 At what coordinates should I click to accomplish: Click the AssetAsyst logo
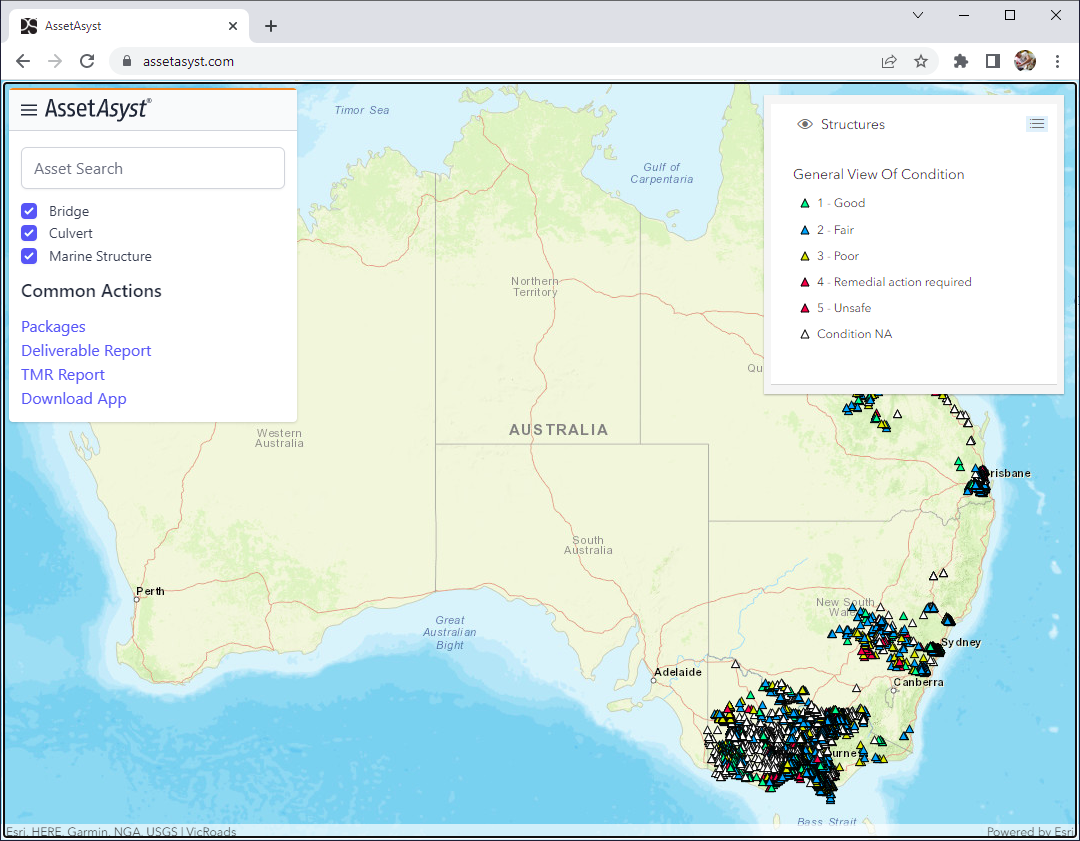click(x=98, y=109)
